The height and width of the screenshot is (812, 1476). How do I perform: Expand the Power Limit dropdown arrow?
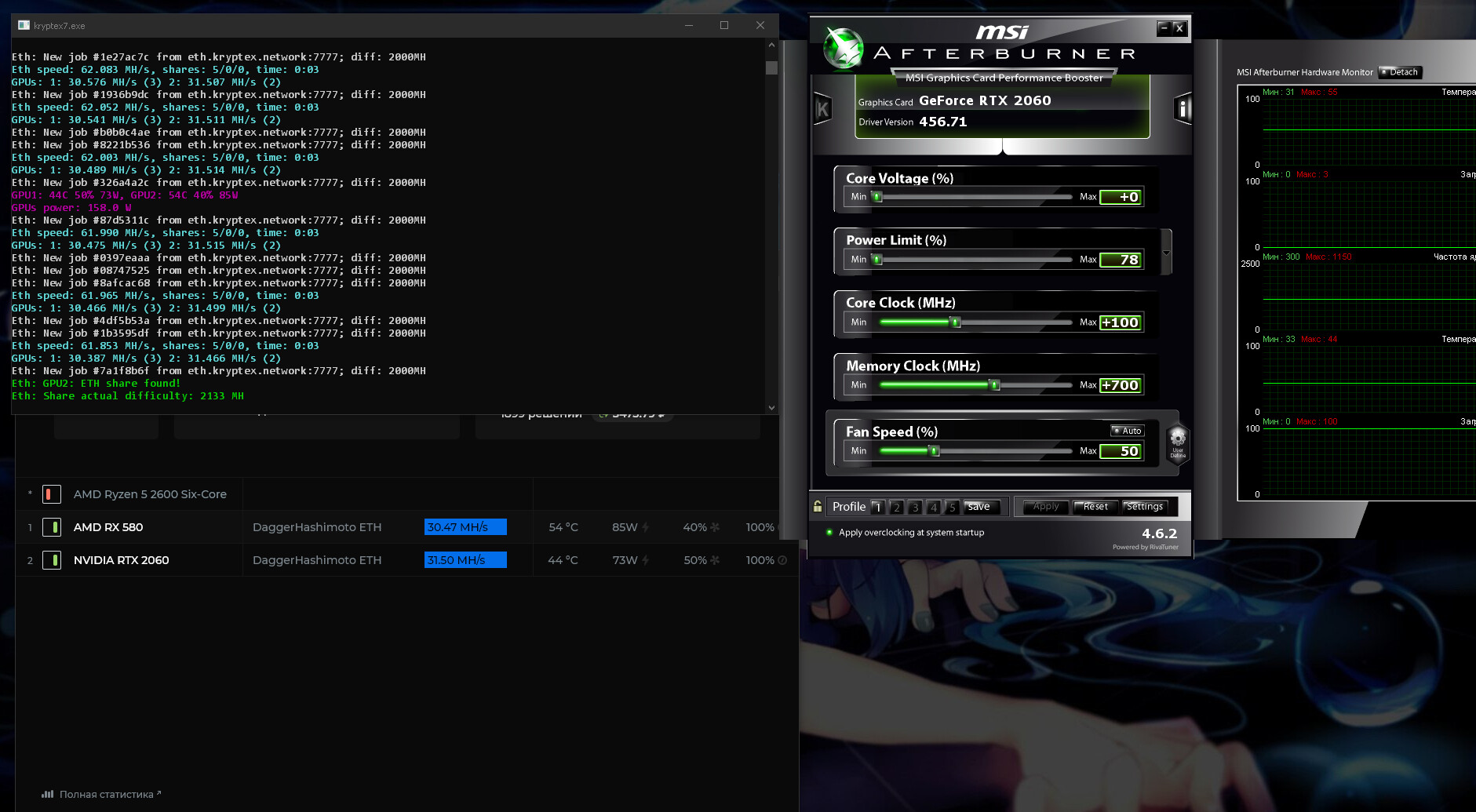1166,253
